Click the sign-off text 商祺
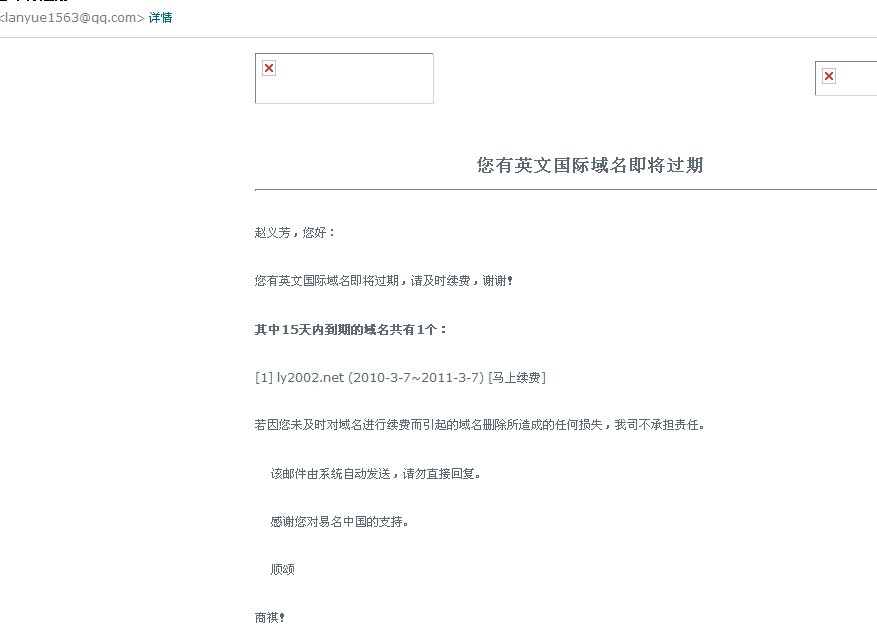 click(x=270, y=618)
